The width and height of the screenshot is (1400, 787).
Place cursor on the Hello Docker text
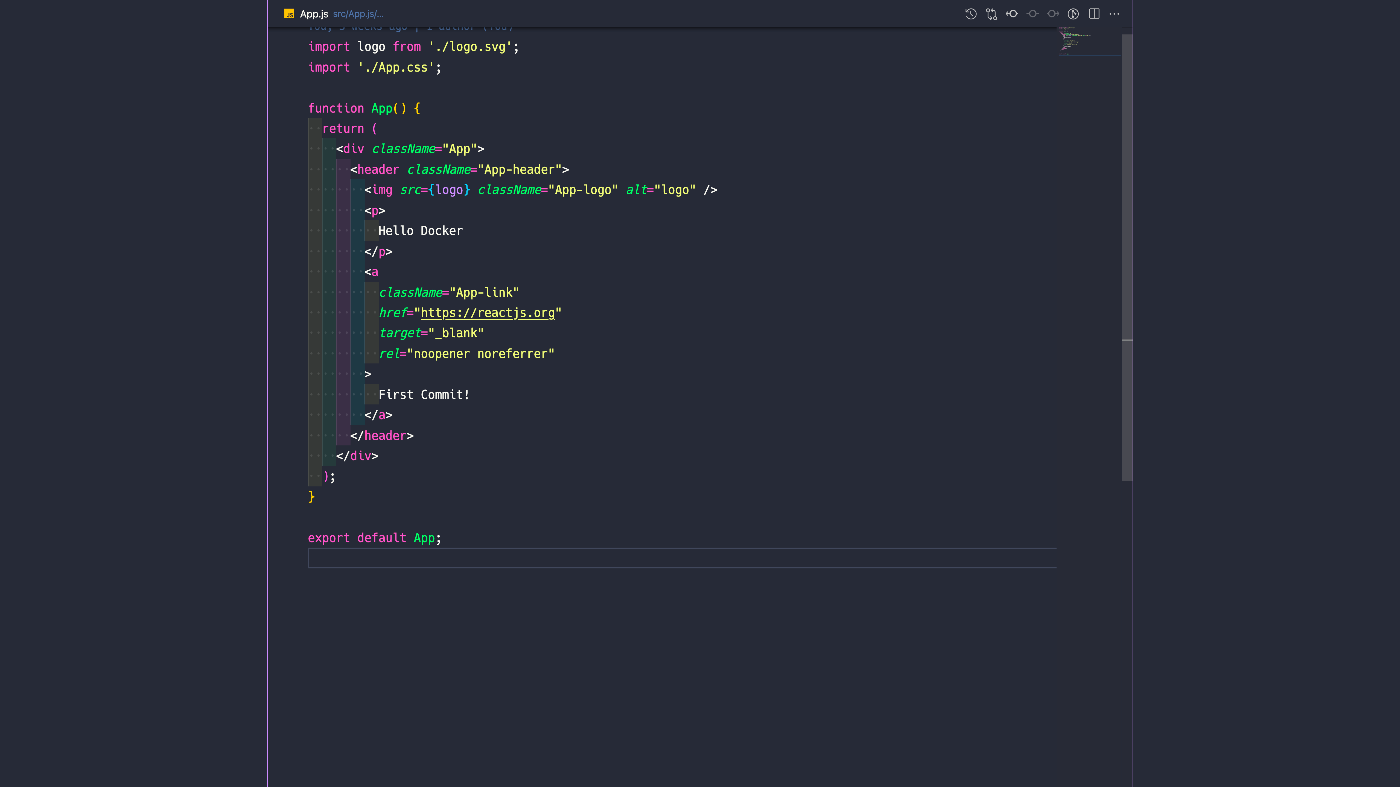pyautogui.click(x=420, y=230)
